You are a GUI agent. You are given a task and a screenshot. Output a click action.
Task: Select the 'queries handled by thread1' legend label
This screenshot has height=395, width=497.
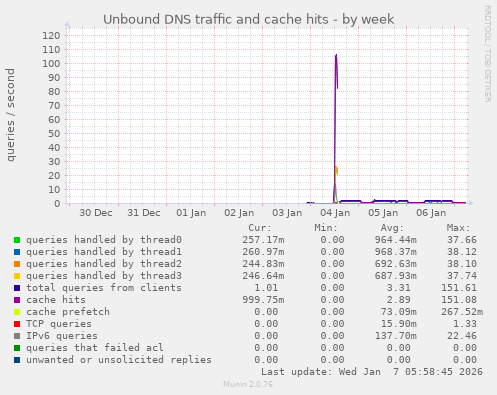coord(104,252)
